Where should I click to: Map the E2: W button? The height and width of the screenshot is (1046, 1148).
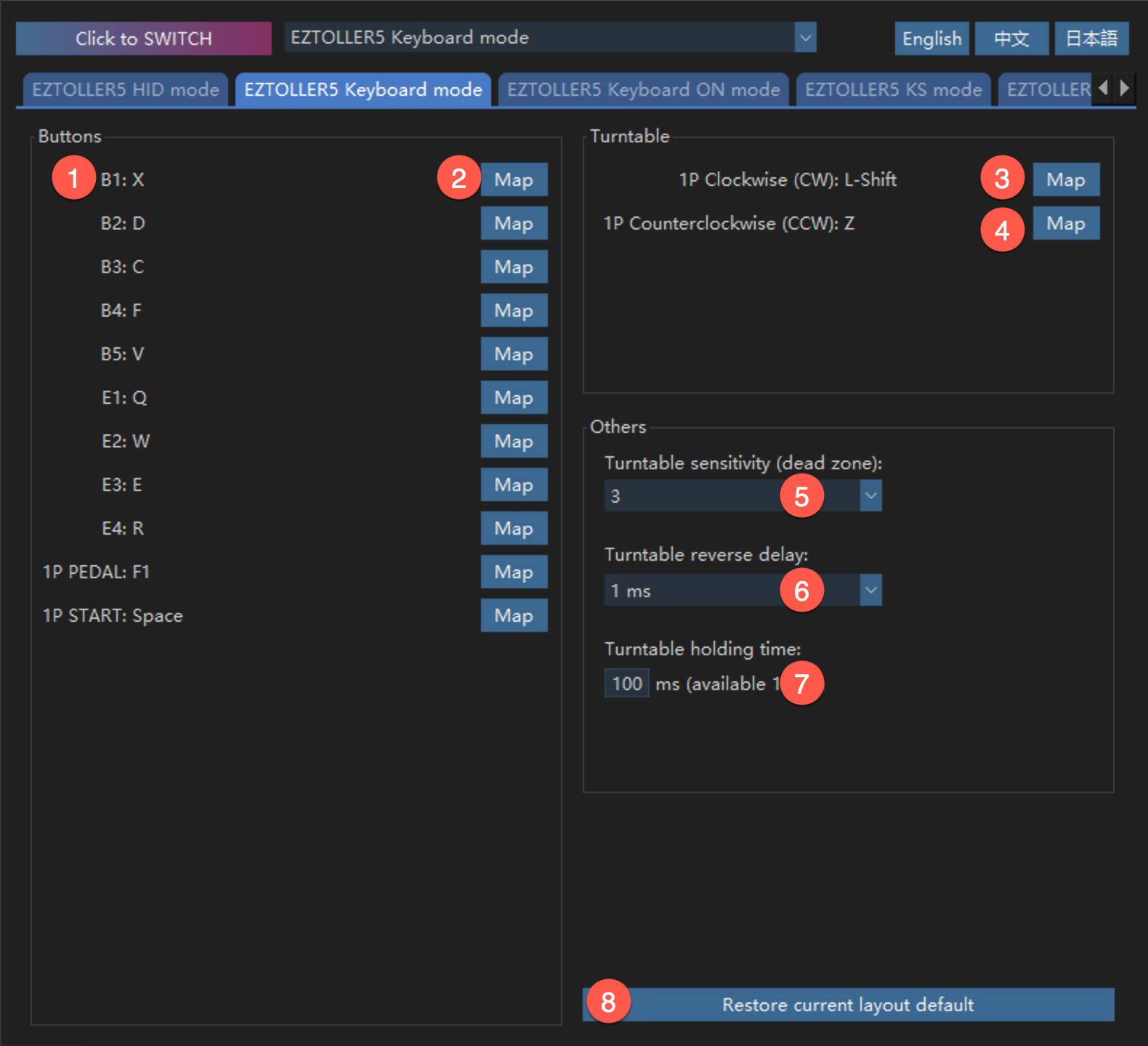pos(514,441)
